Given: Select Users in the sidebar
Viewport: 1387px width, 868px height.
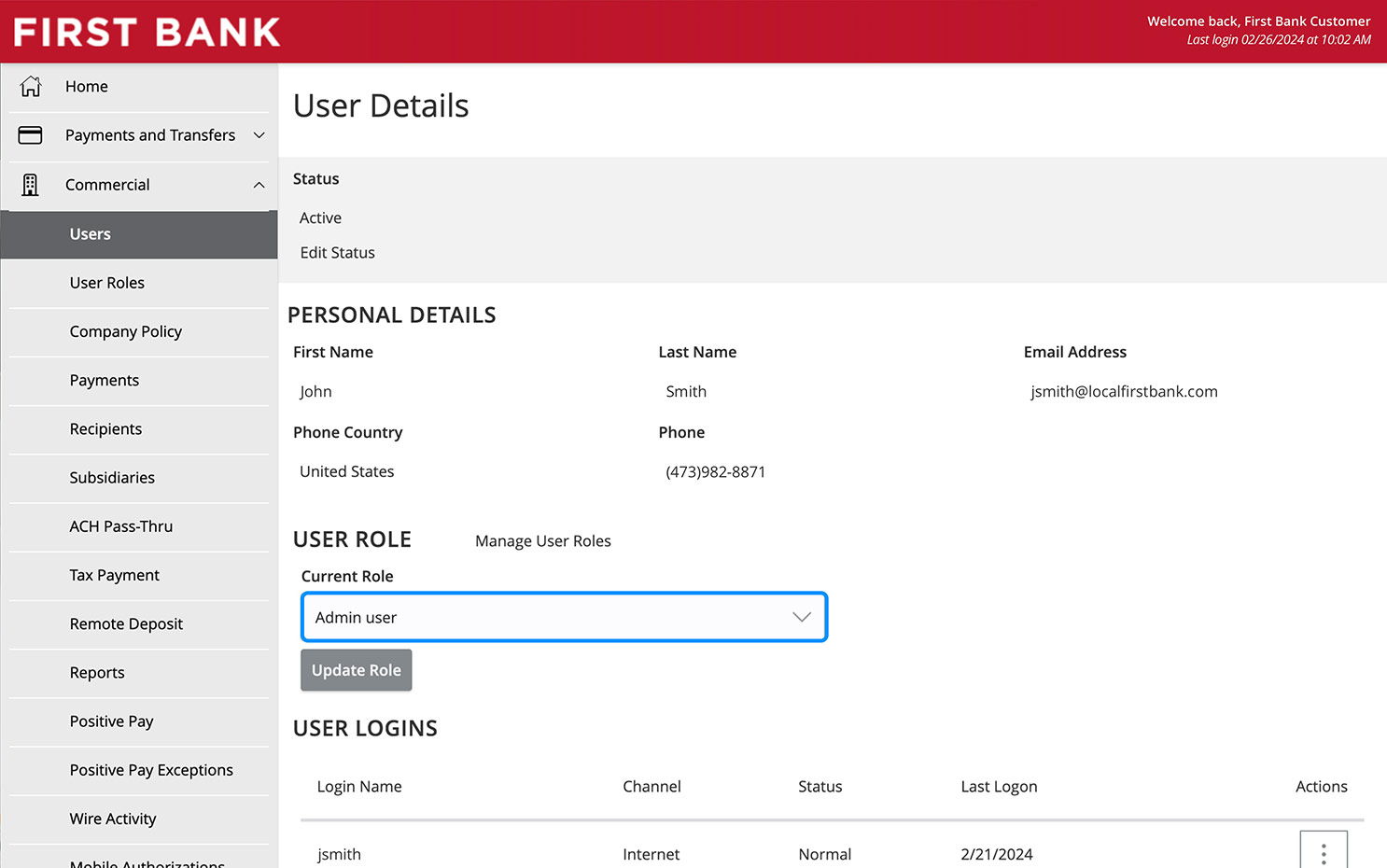Looking at the screenshot, I should tap(139, 234).
